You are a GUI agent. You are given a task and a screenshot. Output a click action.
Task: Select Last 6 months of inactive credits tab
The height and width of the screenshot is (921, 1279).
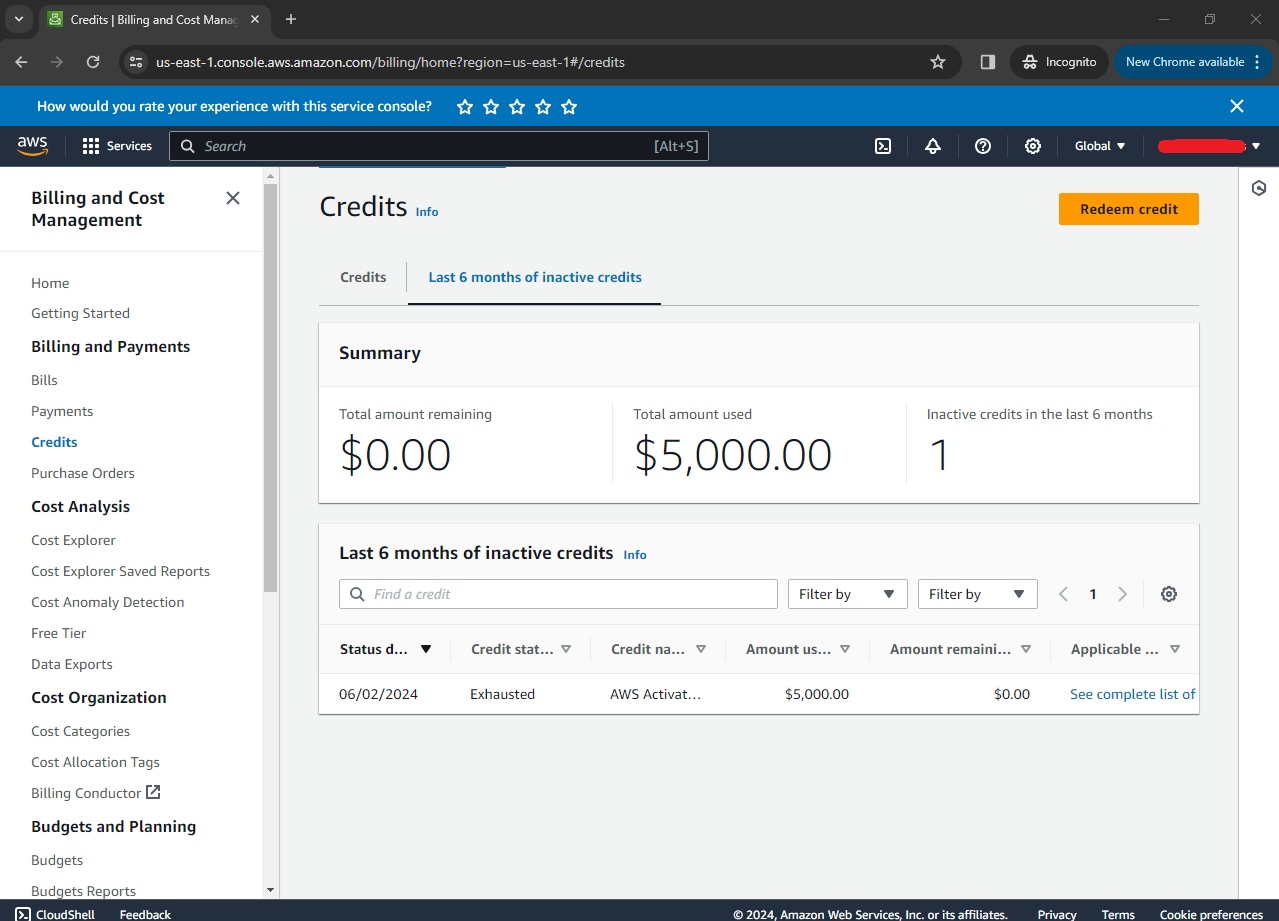click(535, 277)
